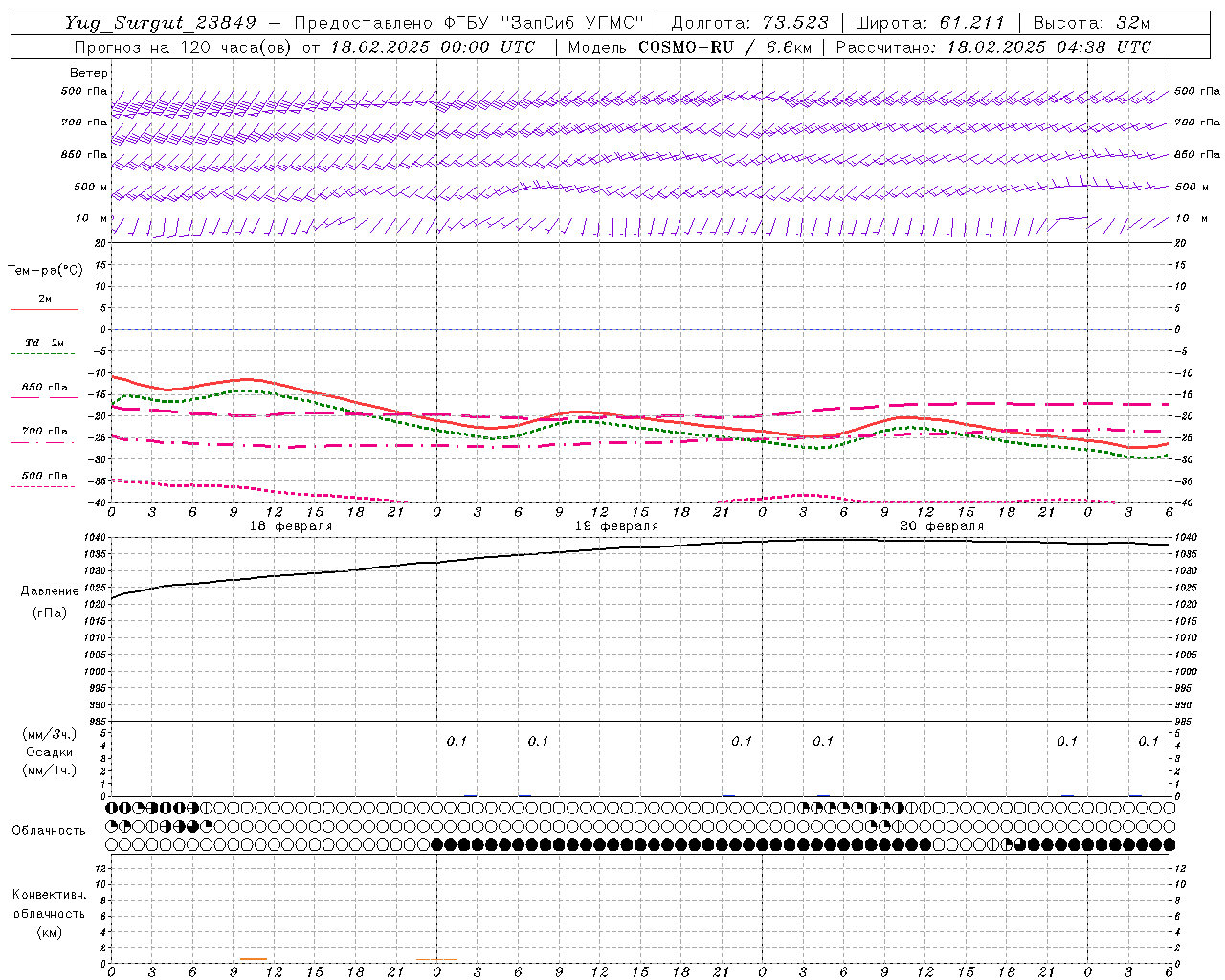This screenshot has width=1225, height=980.
Task: Click the red dashed line sample under the 500 гПа legend
Action: (42, 487)
